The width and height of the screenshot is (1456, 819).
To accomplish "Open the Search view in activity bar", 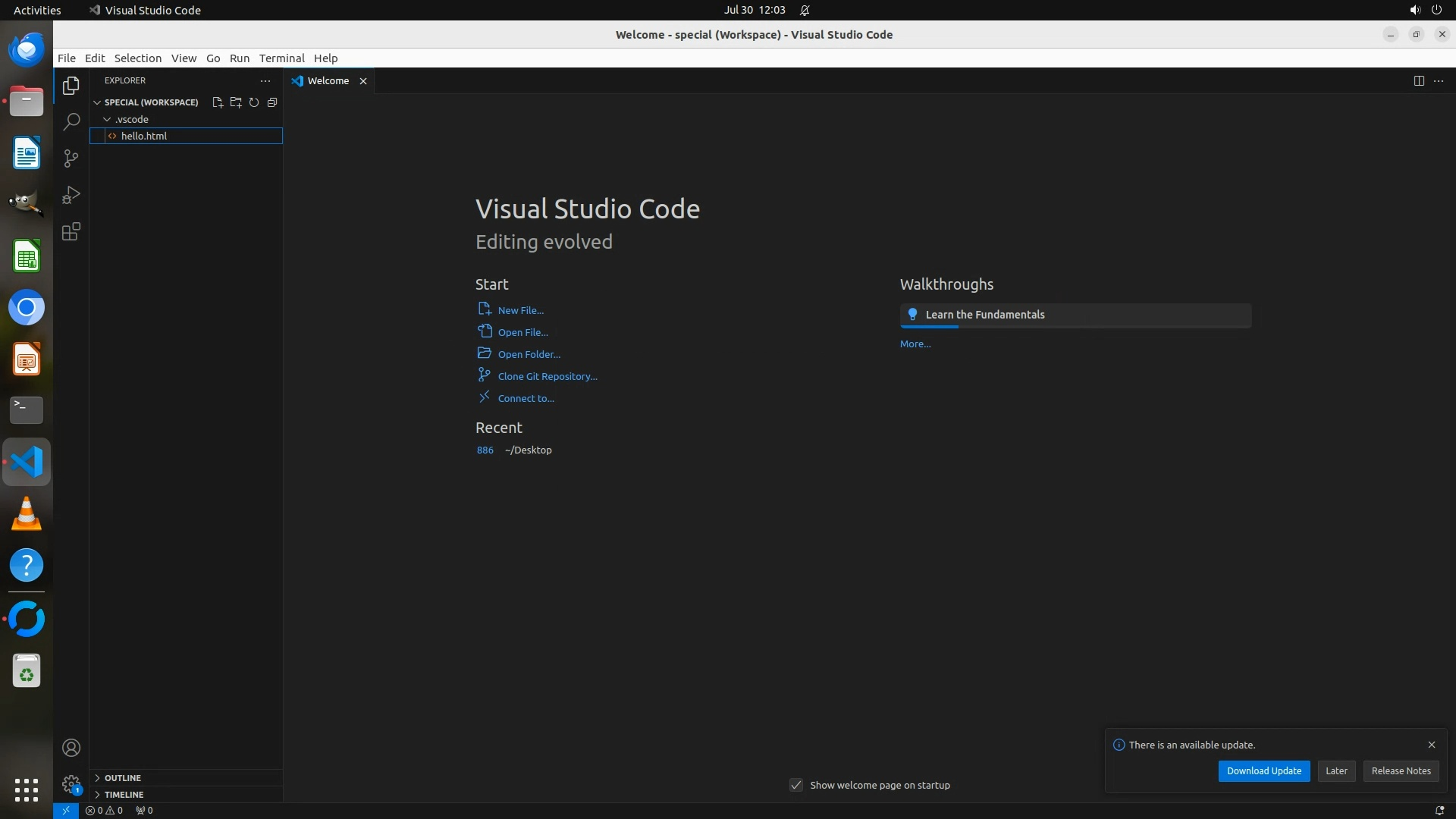I will click(x=71, y=122).
